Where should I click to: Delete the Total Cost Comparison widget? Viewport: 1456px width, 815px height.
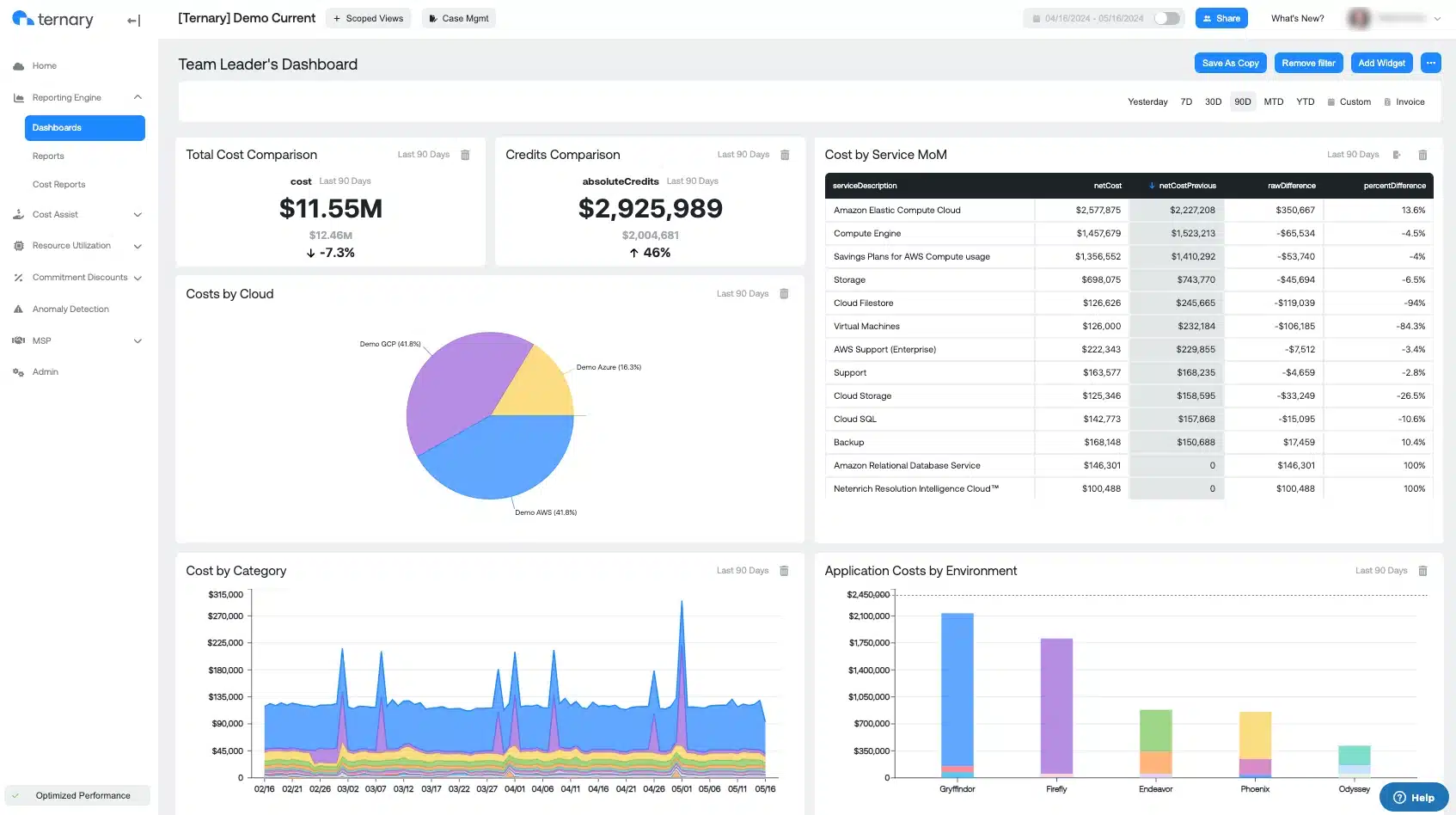[x=465, y=155]
